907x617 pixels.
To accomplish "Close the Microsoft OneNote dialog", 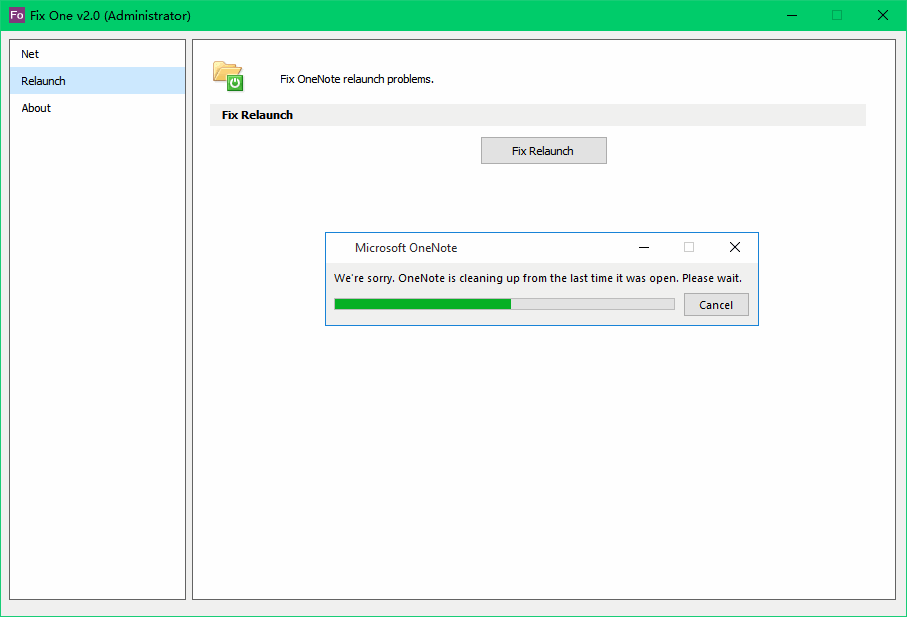I will 735,247.
